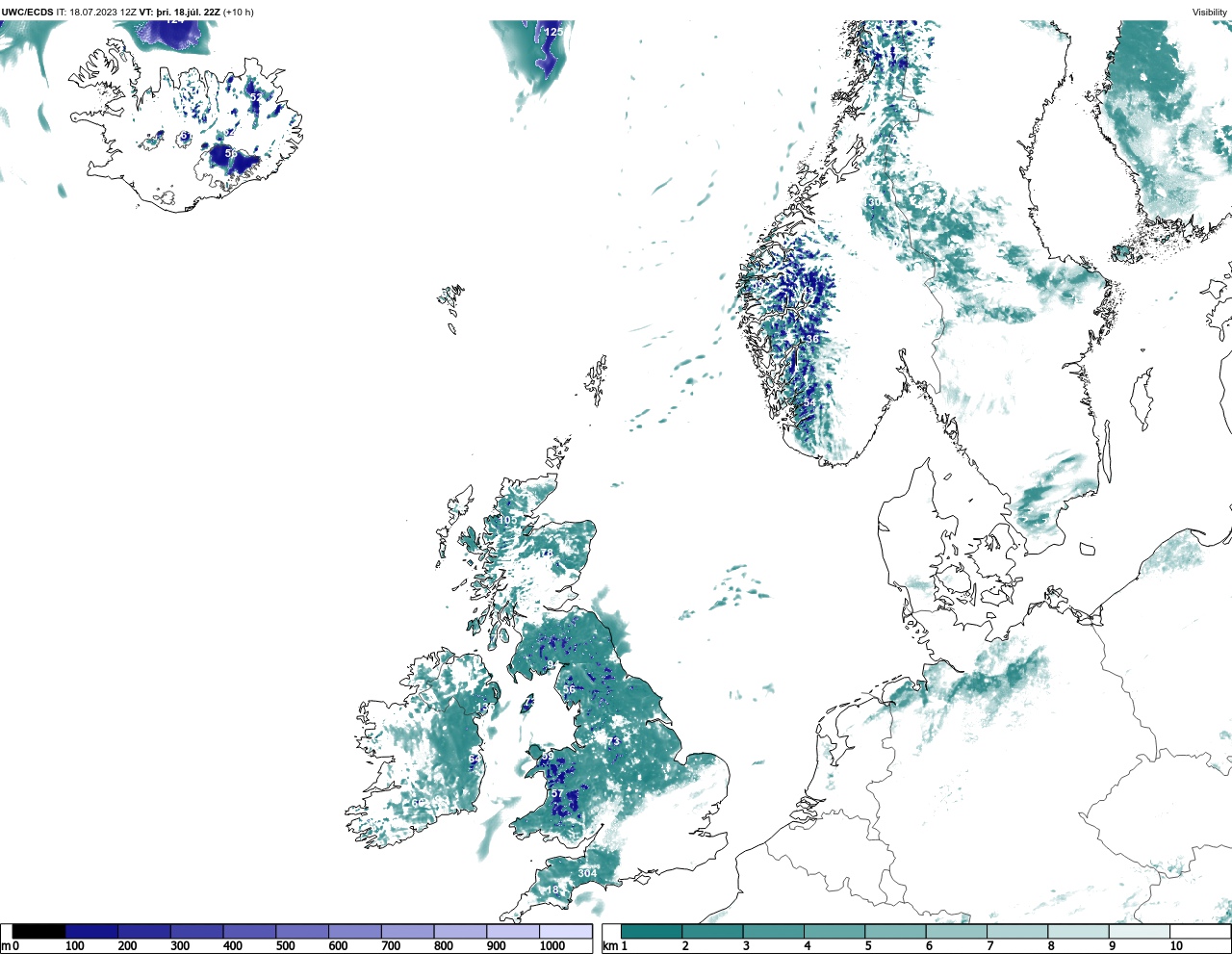The height and width of the screenshot is (954, 1232).
Task: Click the '(+10 h)' forecast offset text
Action: tap(239, 12)
